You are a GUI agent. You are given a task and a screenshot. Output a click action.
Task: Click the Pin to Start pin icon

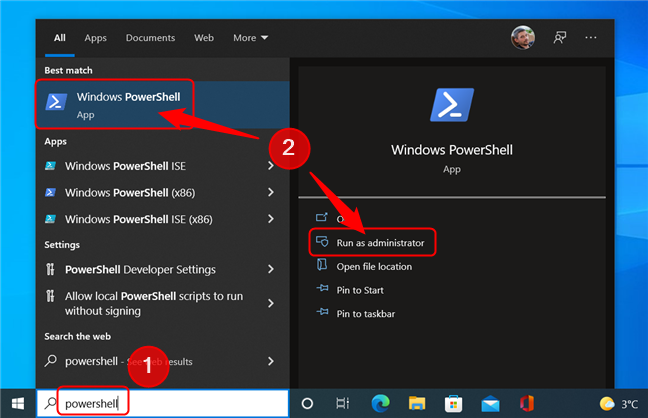[x=322, y=288]
